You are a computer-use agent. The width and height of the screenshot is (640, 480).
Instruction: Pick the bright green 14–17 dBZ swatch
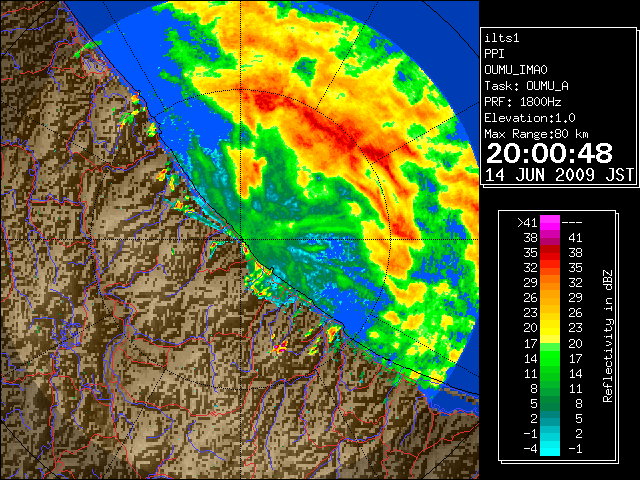tap(550, 358)
